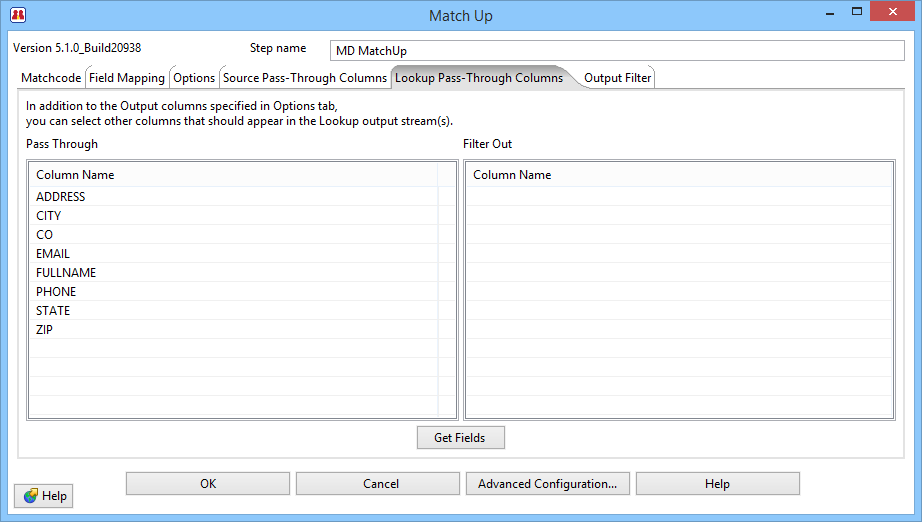Image resolution: width=922 pixels, height=522 pixels.
Task: Click the Help button with globe icon
Action: click(44, 496)
